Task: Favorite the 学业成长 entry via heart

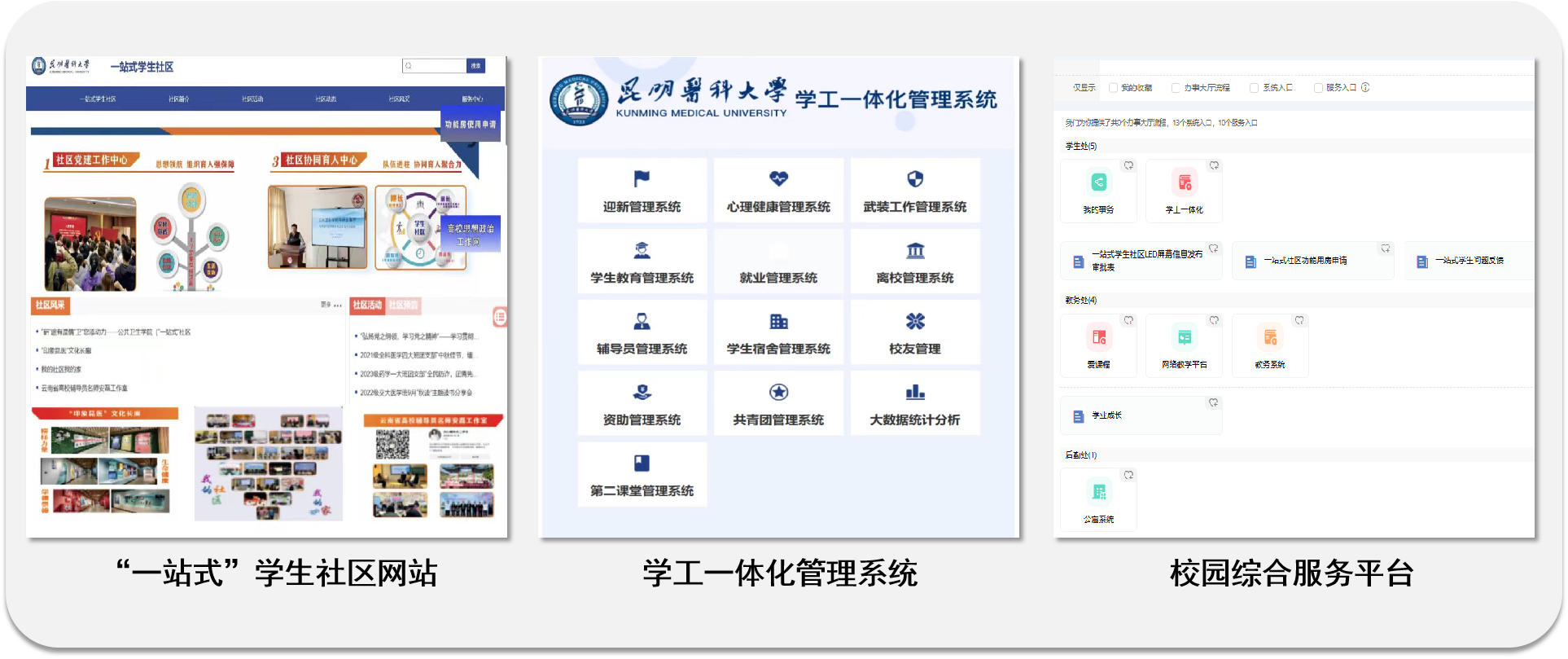Action: click(1213, 402)
